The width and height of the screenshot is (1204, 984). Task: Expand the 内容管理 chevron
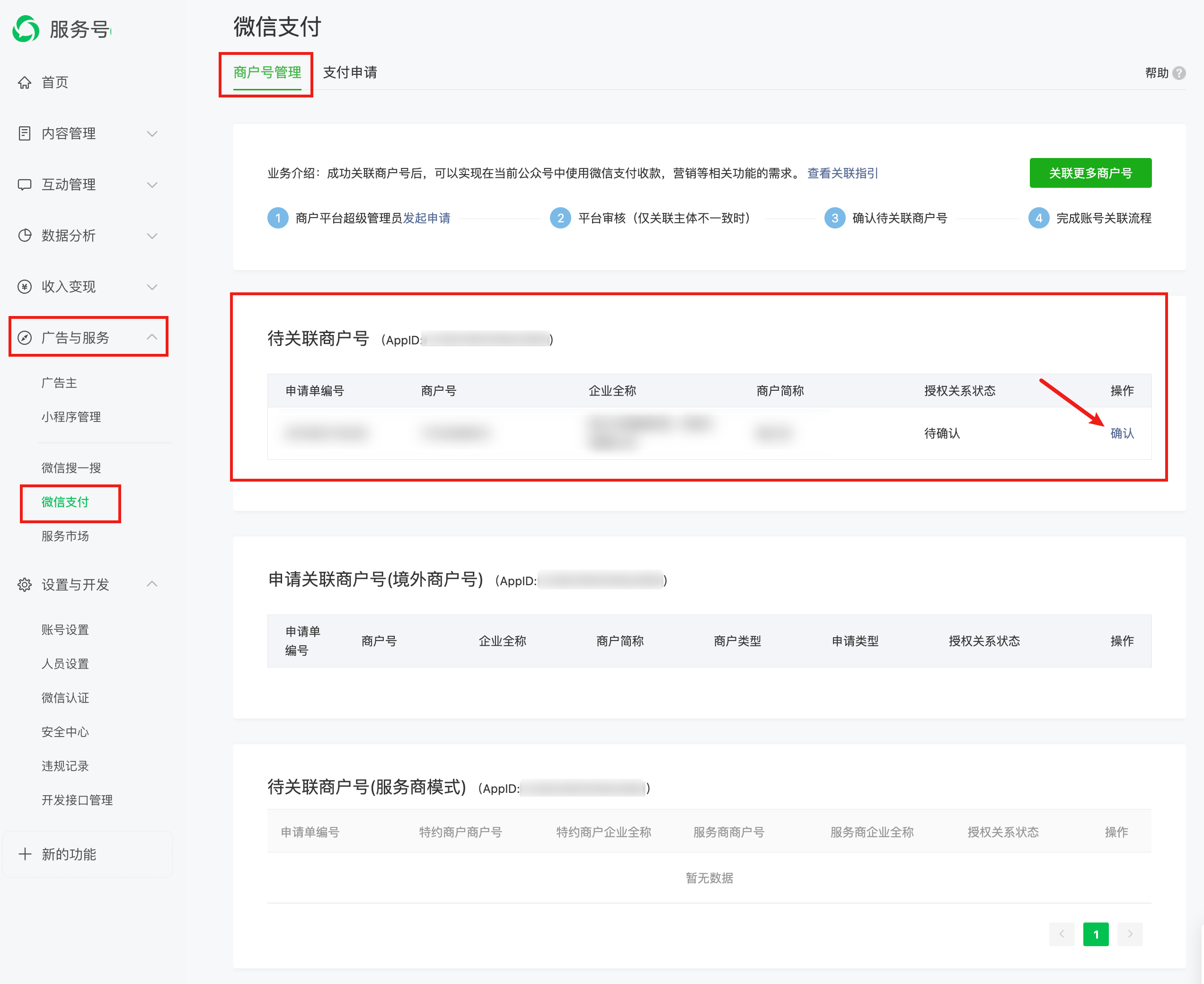pos(152,134)
